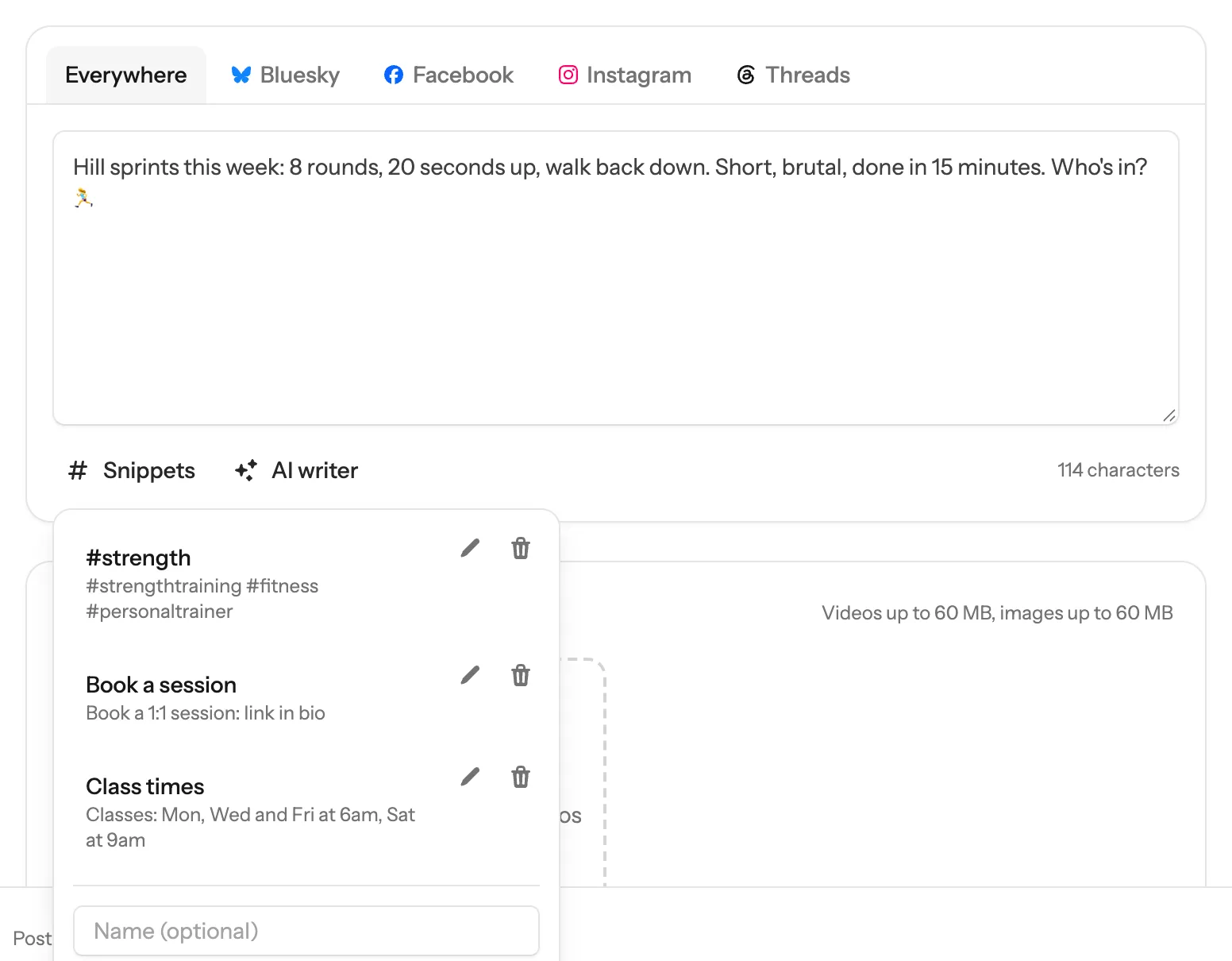This screenshot has height=961, width=1232.
Task: Delete the Class times snippet
Action: (x=521, y=777)
